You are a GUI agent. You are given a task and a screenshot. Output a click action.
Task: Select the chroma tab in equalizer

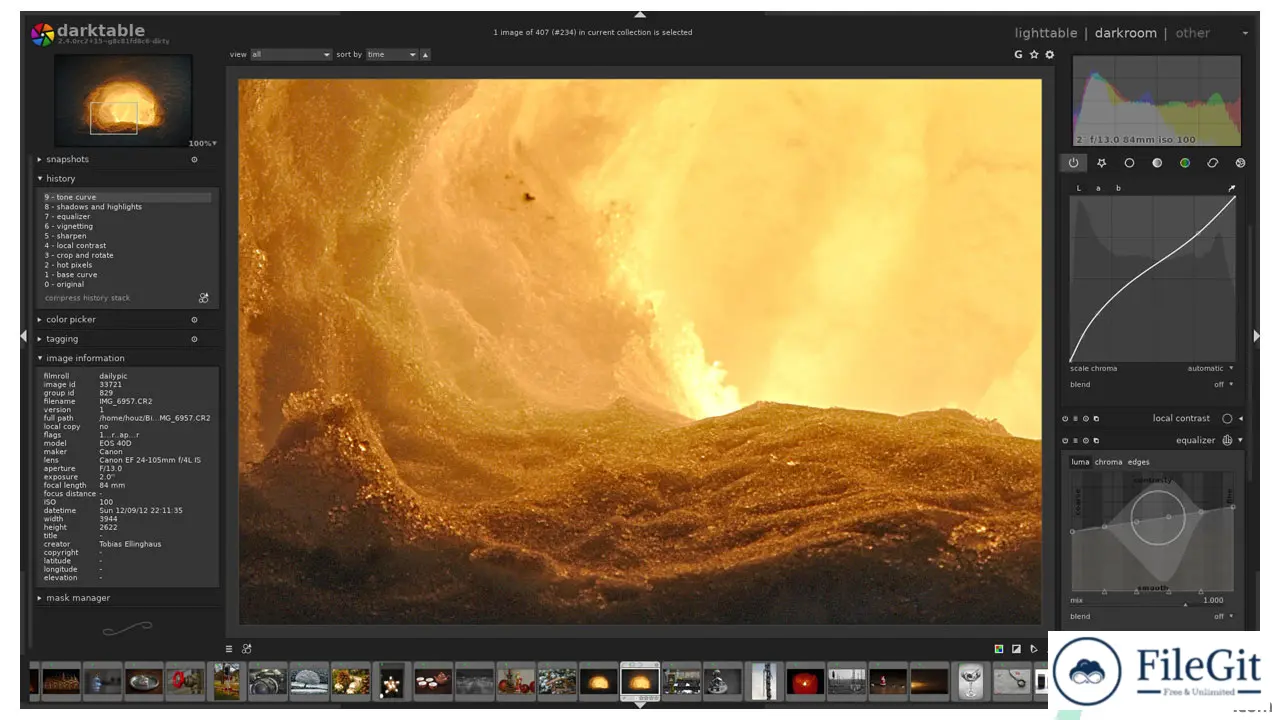click(1108, 462)
